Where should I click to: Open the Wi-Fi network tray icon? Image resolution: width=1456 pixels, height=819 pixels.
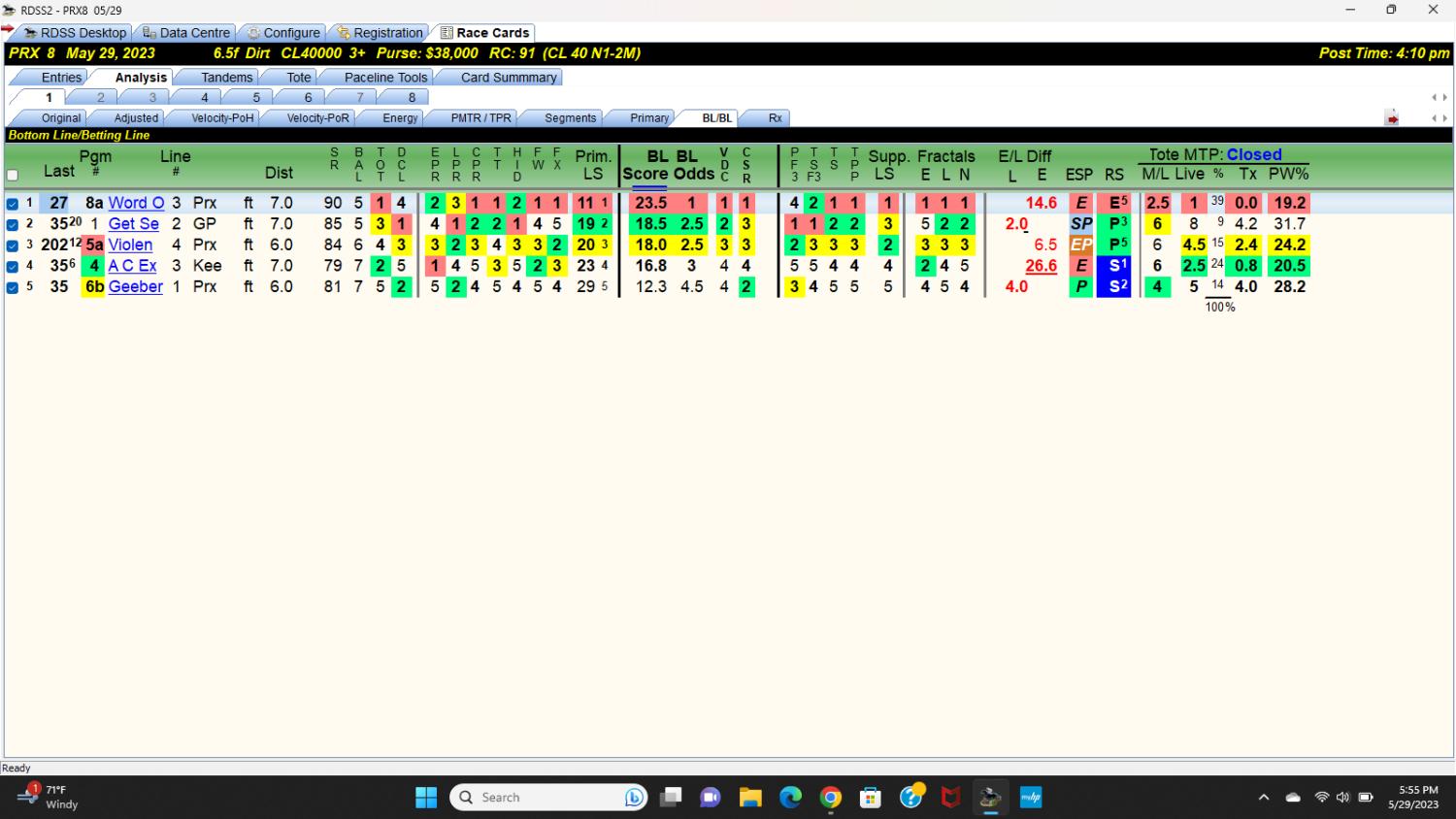[x=1321, y=798]
